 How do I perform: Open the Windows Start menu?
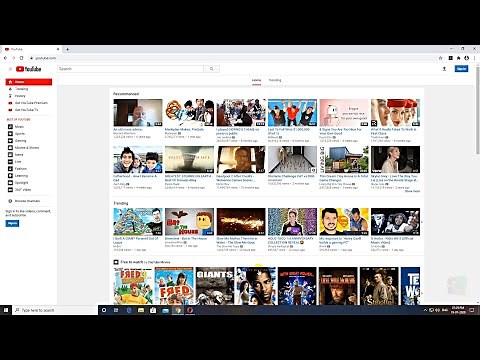6,310
